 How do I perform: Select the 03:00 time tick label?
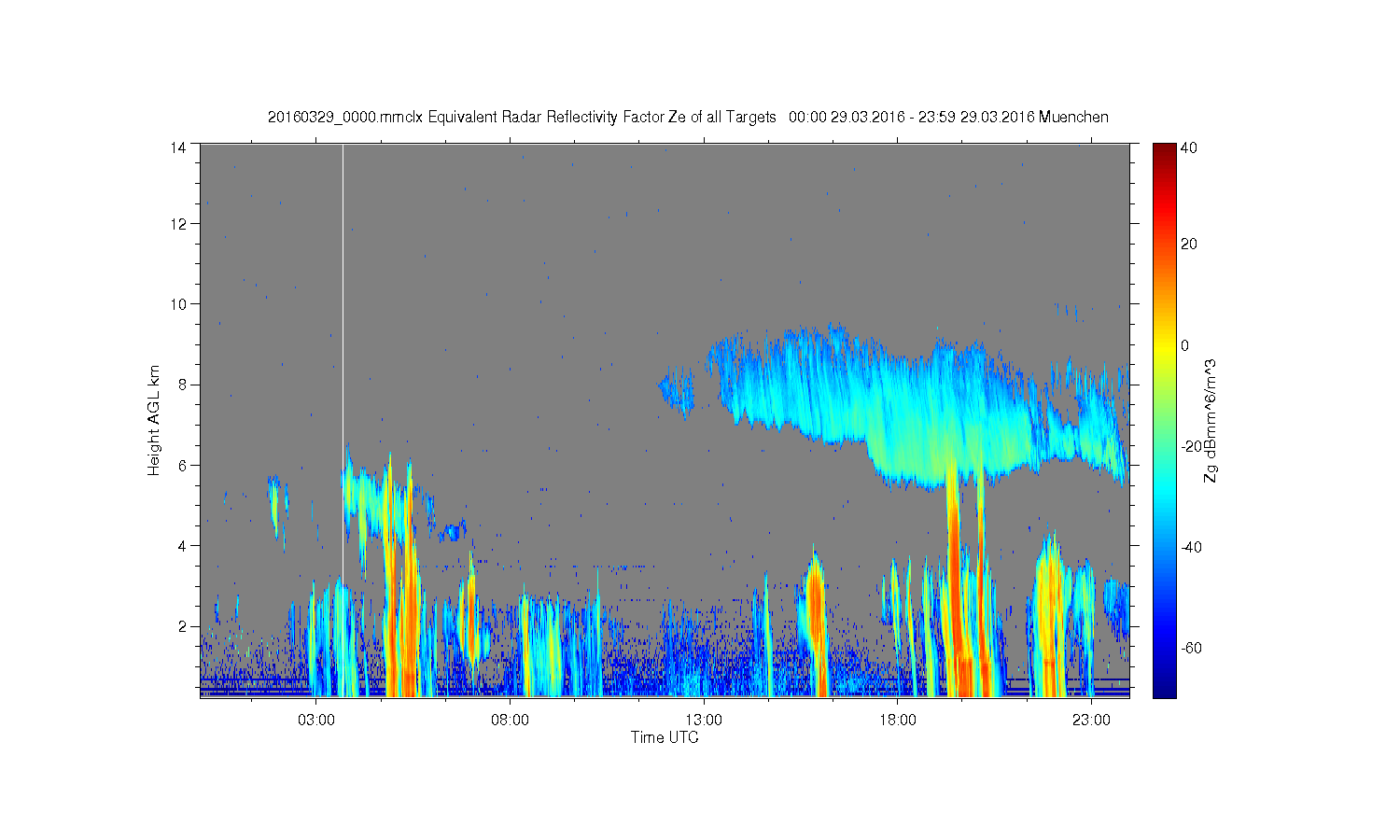(316, 721)
